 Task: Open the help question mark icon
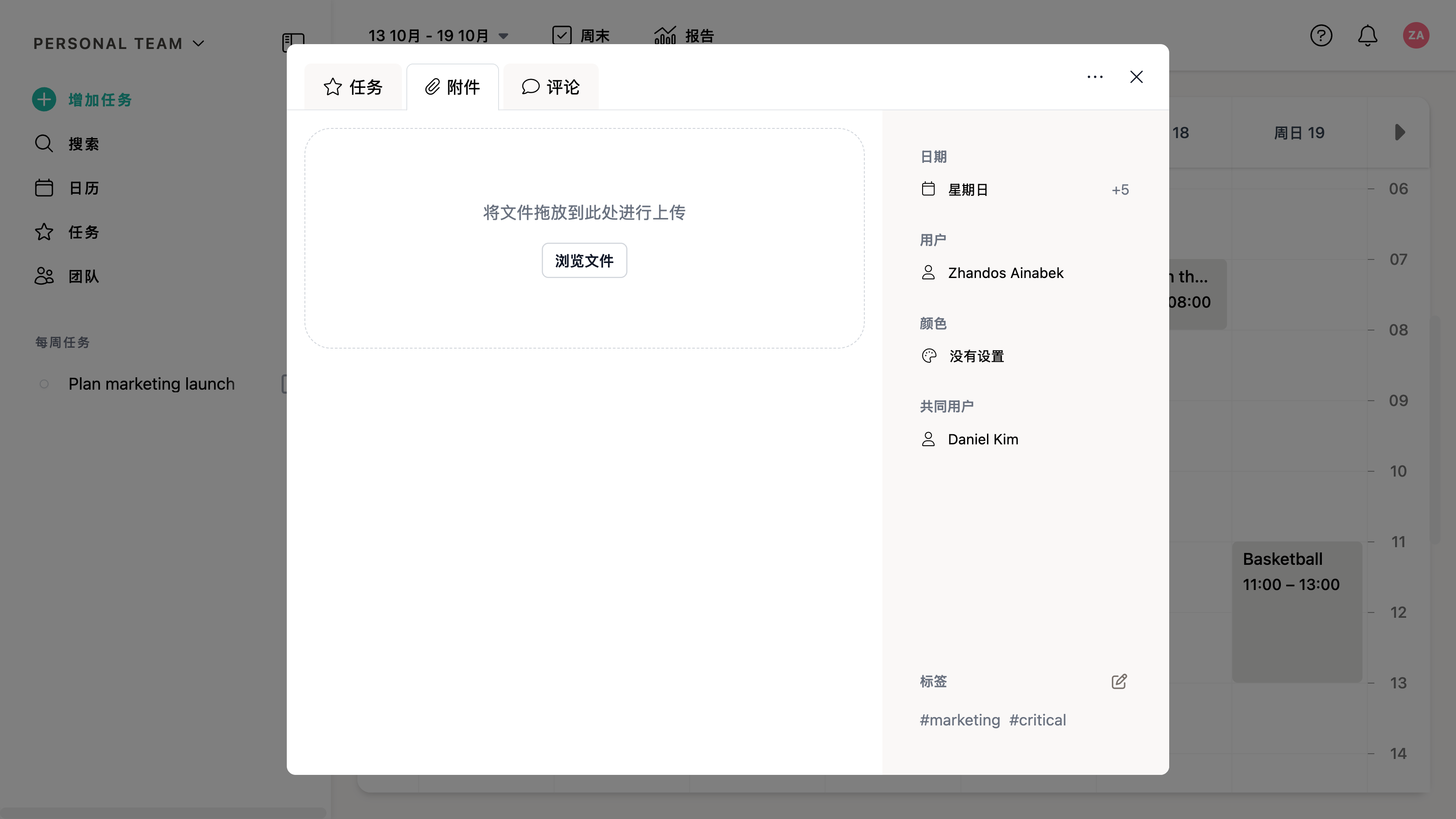coord(1321,36)
